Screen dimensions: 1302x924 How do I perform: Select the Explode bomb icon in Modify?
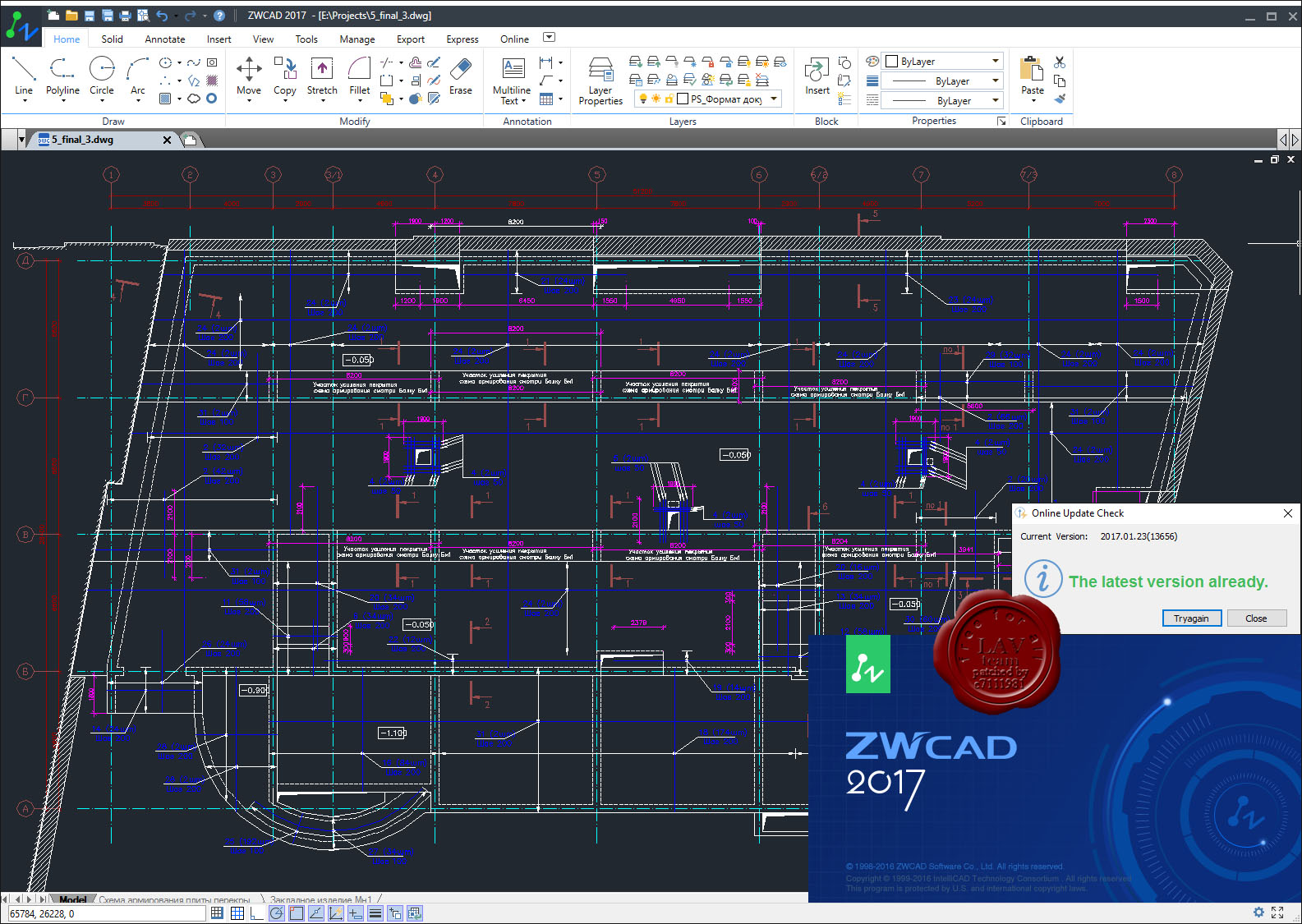416,99
